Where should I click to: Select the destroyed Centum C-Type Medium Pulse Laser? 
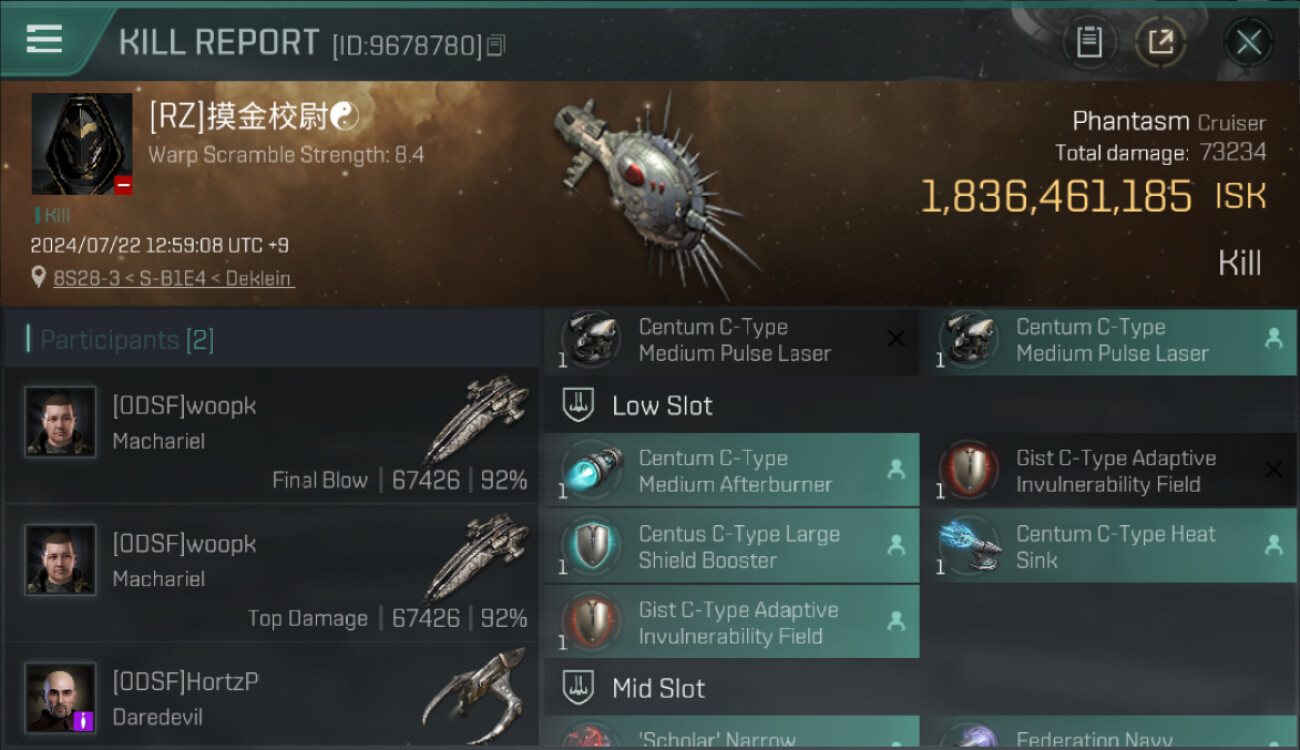click(731, 340)
